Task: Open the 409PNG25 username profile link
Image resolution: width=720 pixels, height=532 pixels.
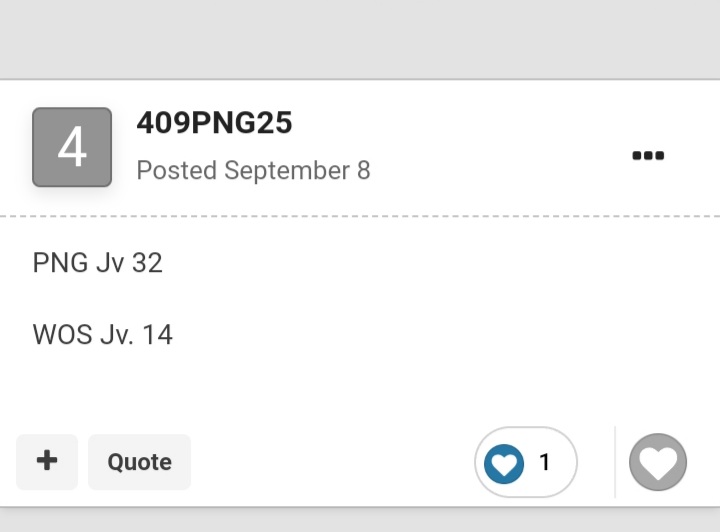Action: pos(214,123)
